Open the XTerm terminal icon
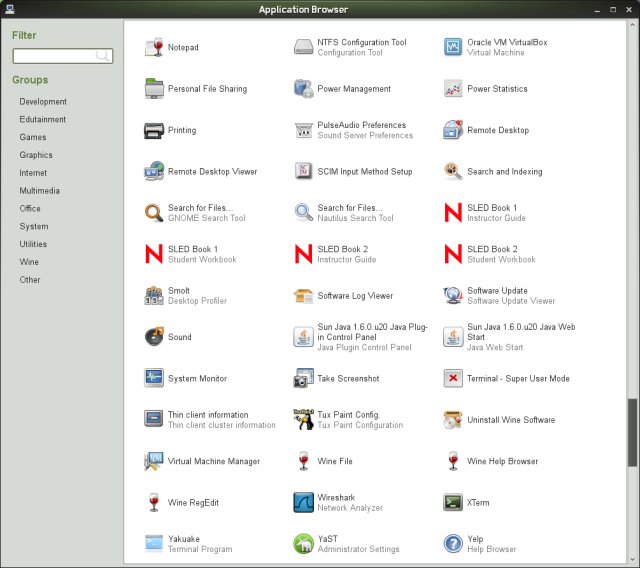 pos(453,502)
